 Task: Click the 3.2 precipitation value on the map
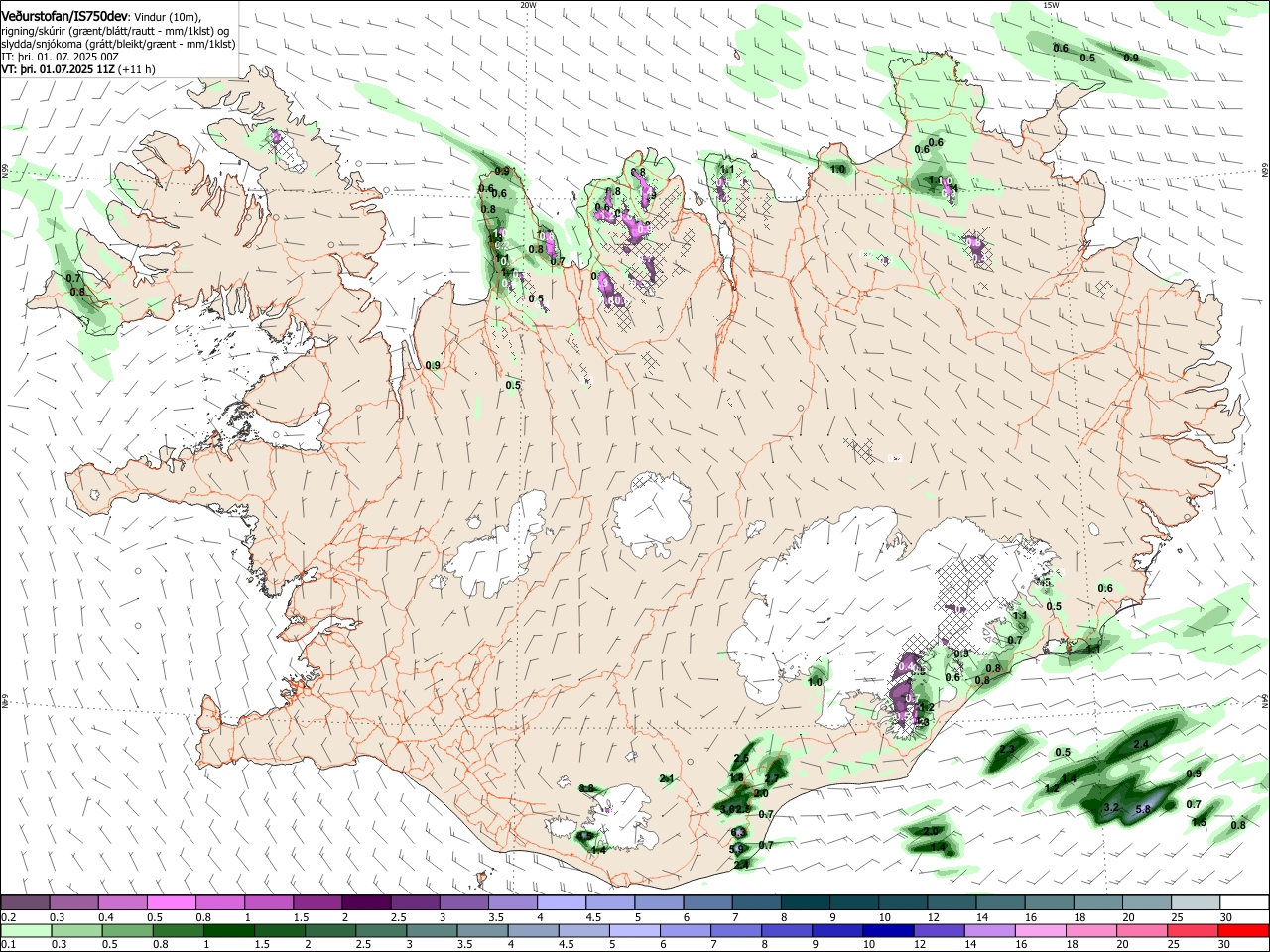click(1111, 808)
